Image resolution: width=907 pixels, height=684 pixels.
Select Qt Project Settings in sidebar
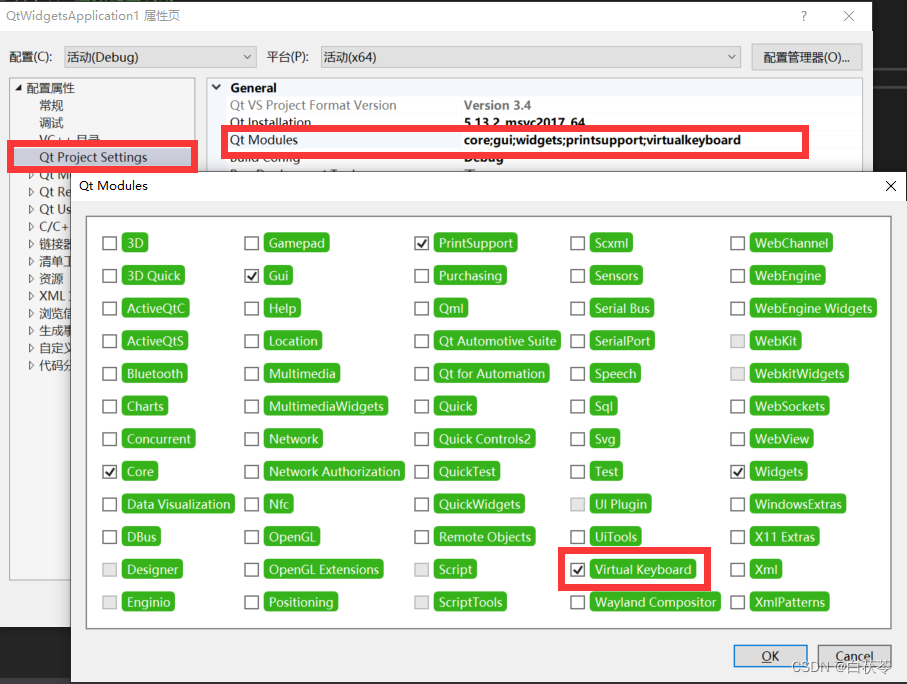(94, 156)
